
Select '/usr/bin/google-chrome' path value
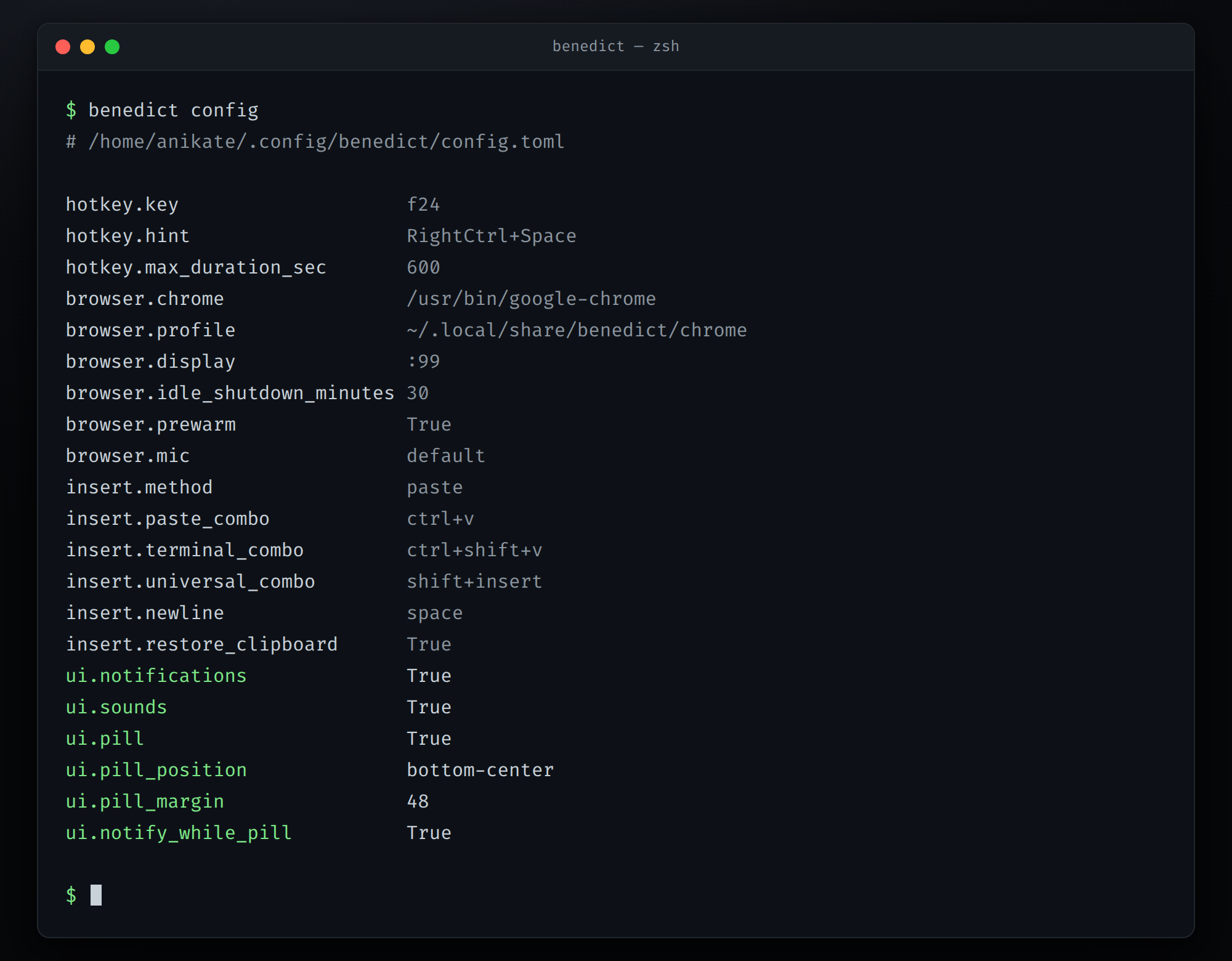coord(531,299)
